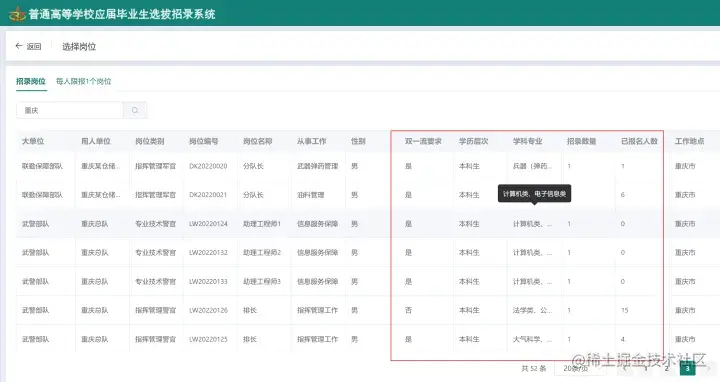Click the 助理工程师1 post name
This screenshot has width=720, height=382.
click(262, 224)
